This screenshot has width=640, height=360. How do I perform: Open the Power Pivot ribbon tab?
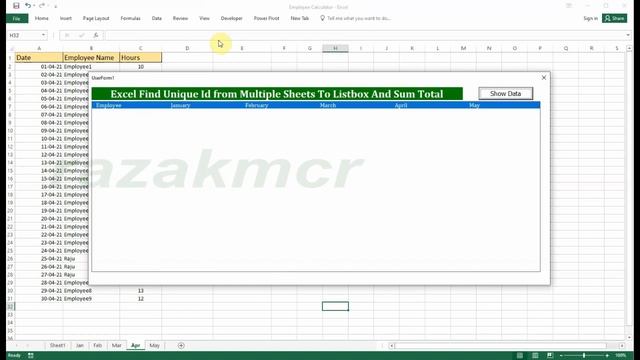point(267,18)
